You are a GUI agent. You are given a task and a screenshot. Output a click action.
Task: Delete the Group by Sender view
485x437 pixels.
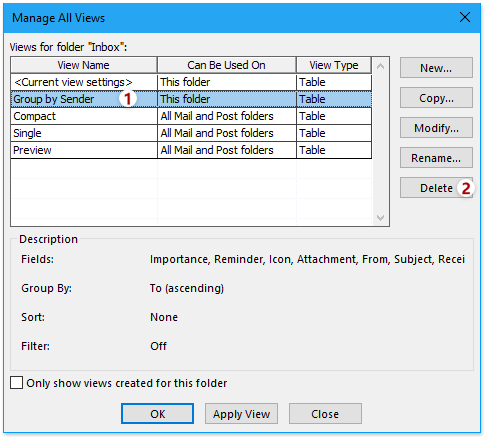(x=436, y=188)
